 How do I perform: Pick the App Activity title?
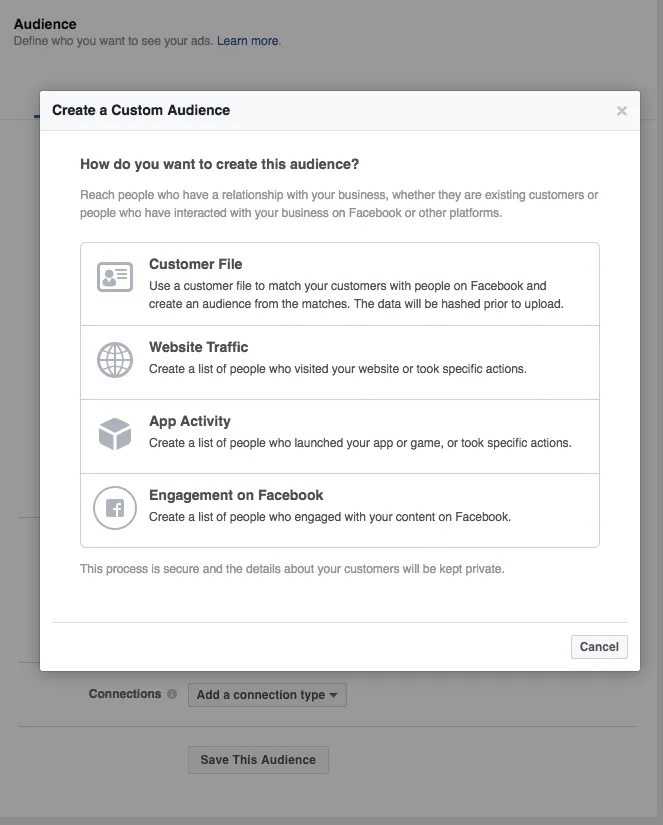click(x=190, y=421)
